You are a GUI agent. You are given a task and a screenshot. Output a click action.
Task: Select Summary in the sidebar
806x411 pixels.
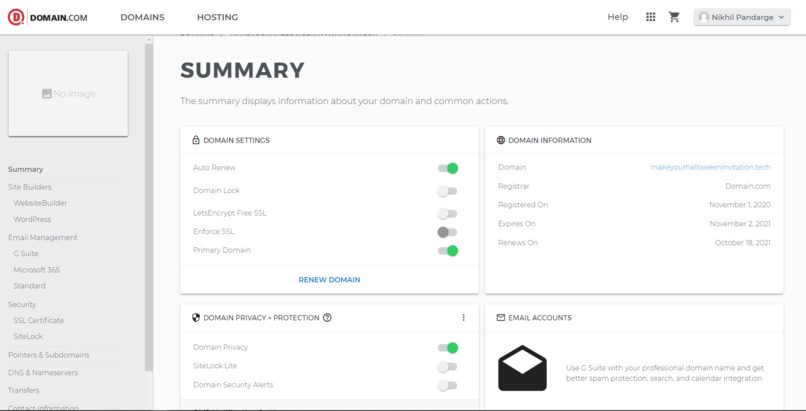pos(26,169)
